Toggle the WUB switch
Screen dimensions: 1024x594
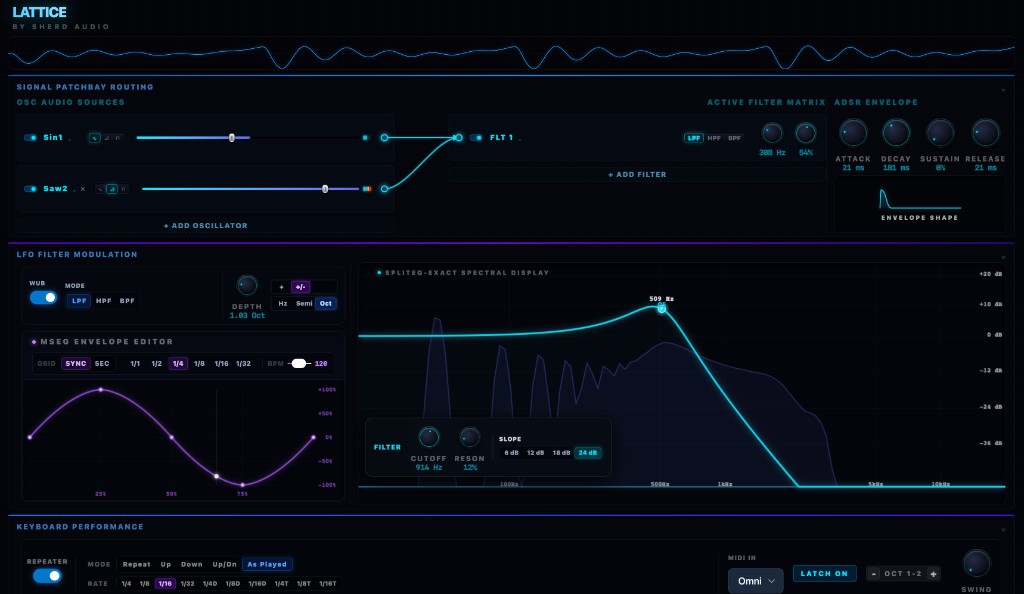pyautogui.click(x=43, y=298)
